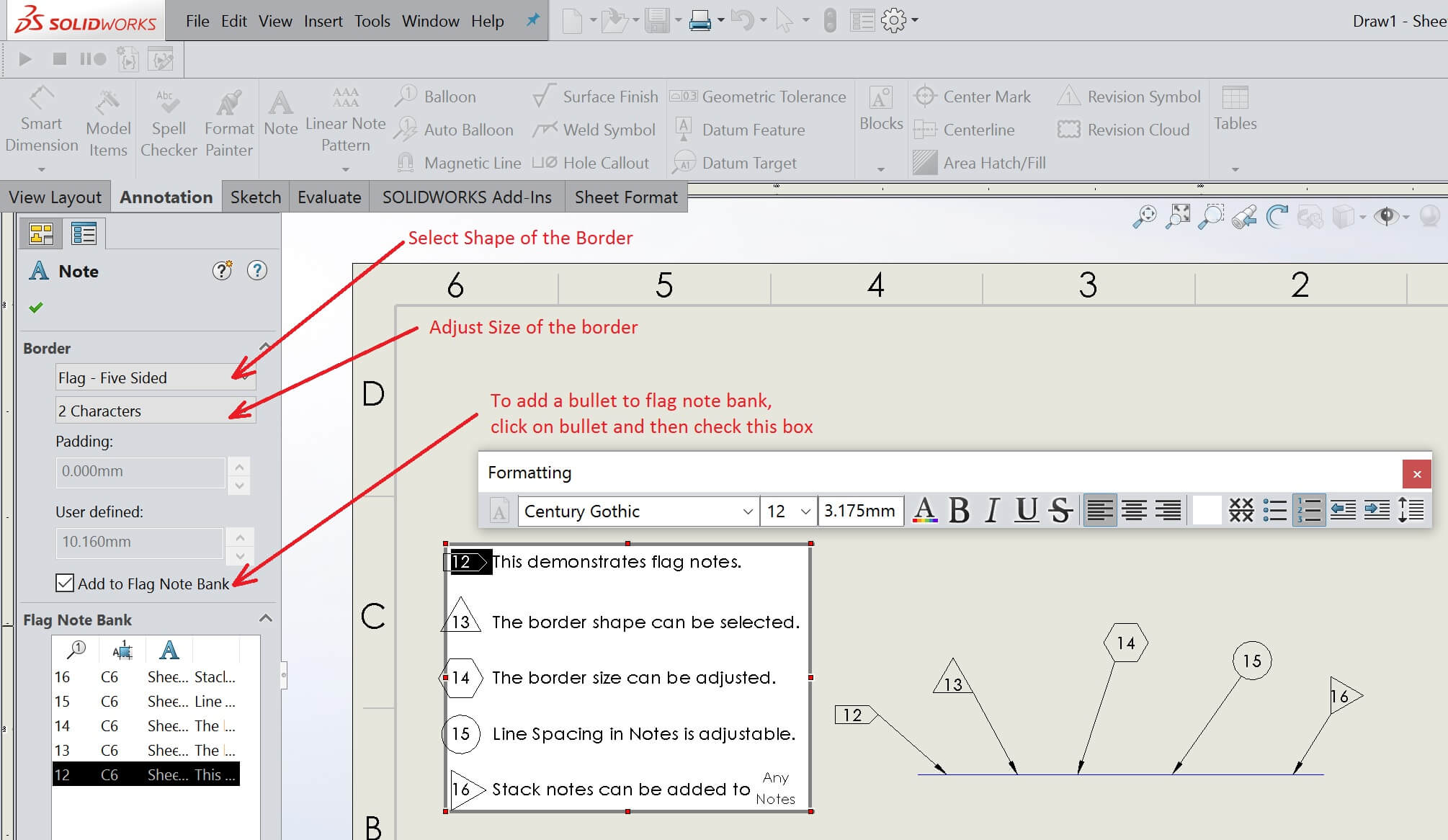Click Auto Balloon

click(x=455, y=130)
